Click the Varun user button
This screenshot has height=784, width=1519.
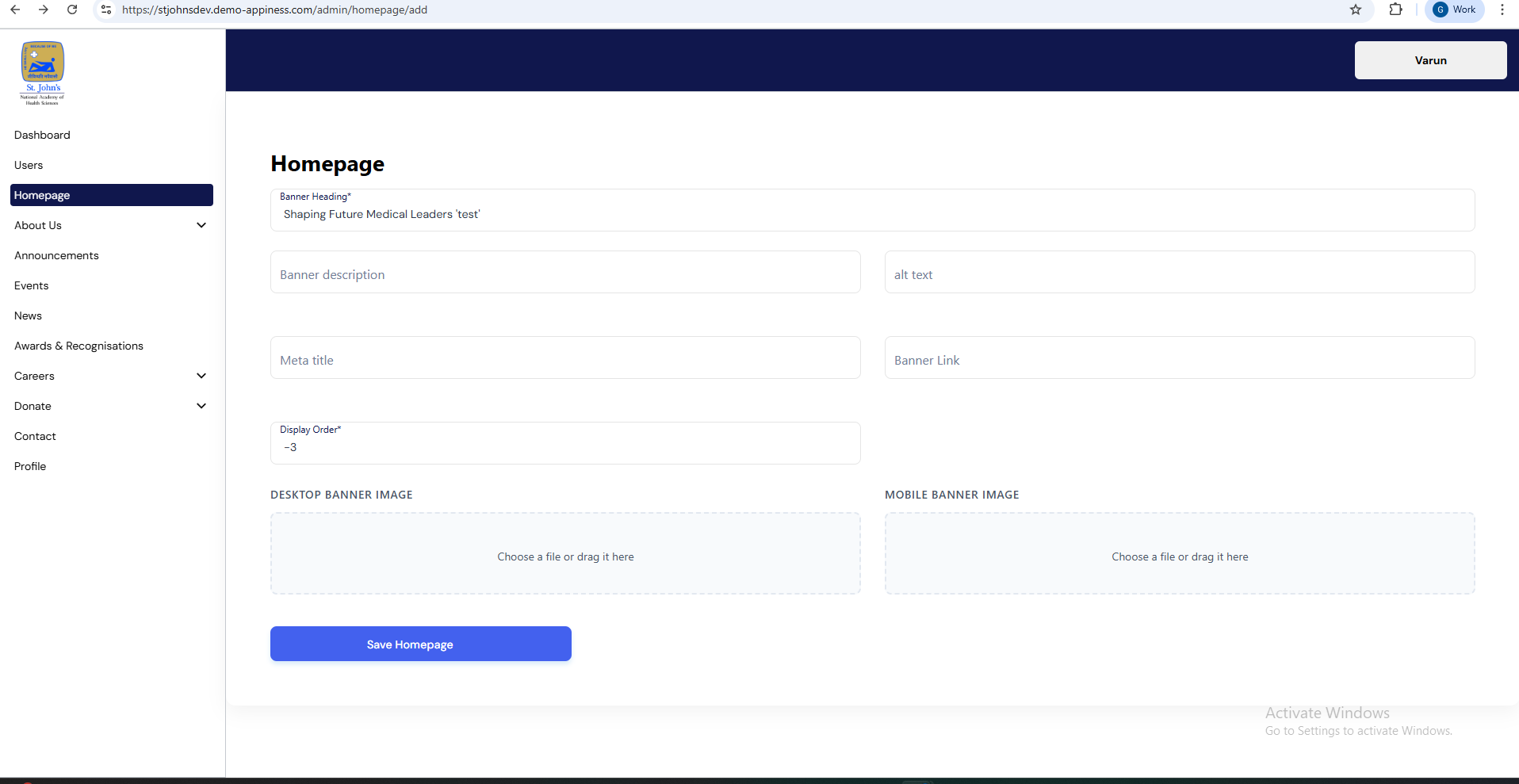point(1430,60)
